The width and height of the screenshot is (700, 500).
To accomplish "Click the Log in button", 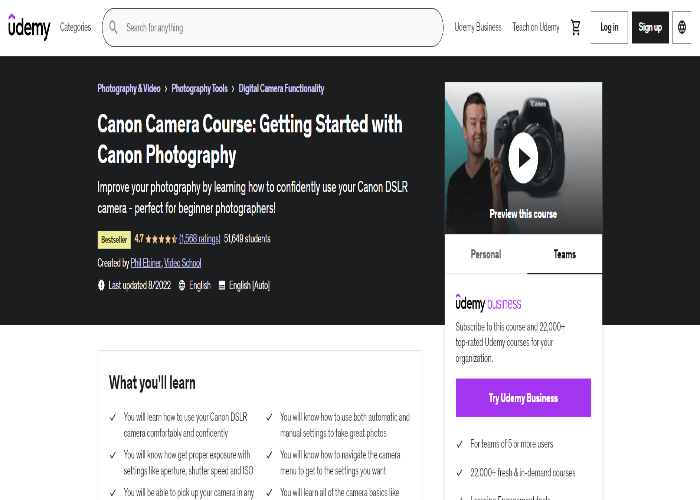I will [x=609, y=27].
